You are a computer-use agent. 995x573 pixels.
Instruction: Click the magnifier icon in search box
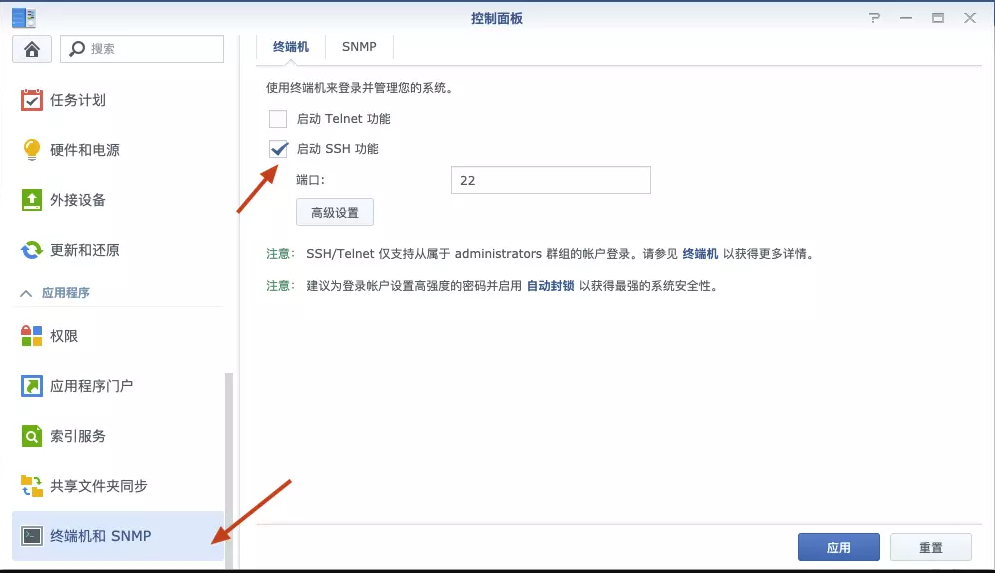click(77, 49)
